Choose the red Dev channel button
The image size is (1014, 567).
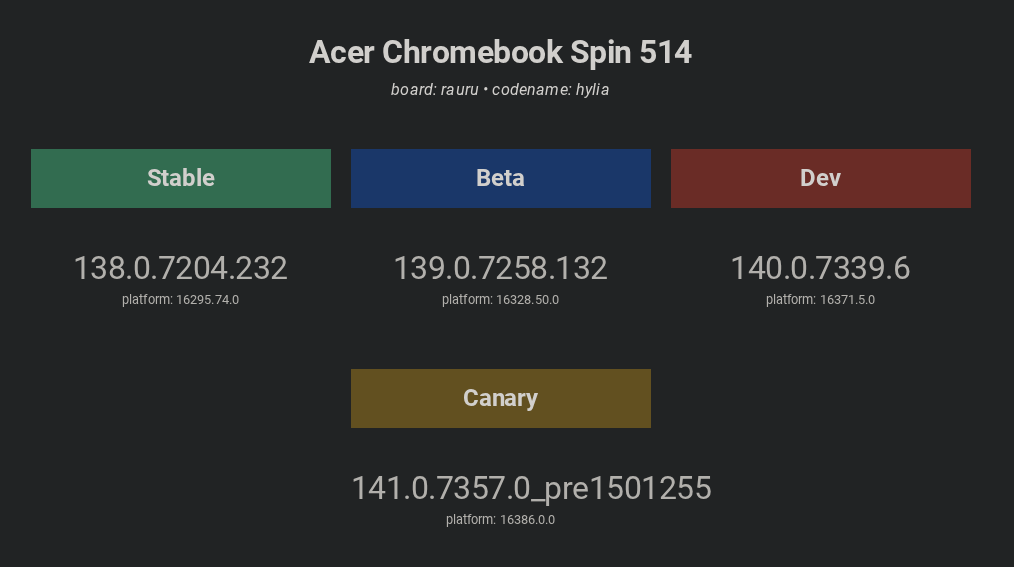[821, 178]
